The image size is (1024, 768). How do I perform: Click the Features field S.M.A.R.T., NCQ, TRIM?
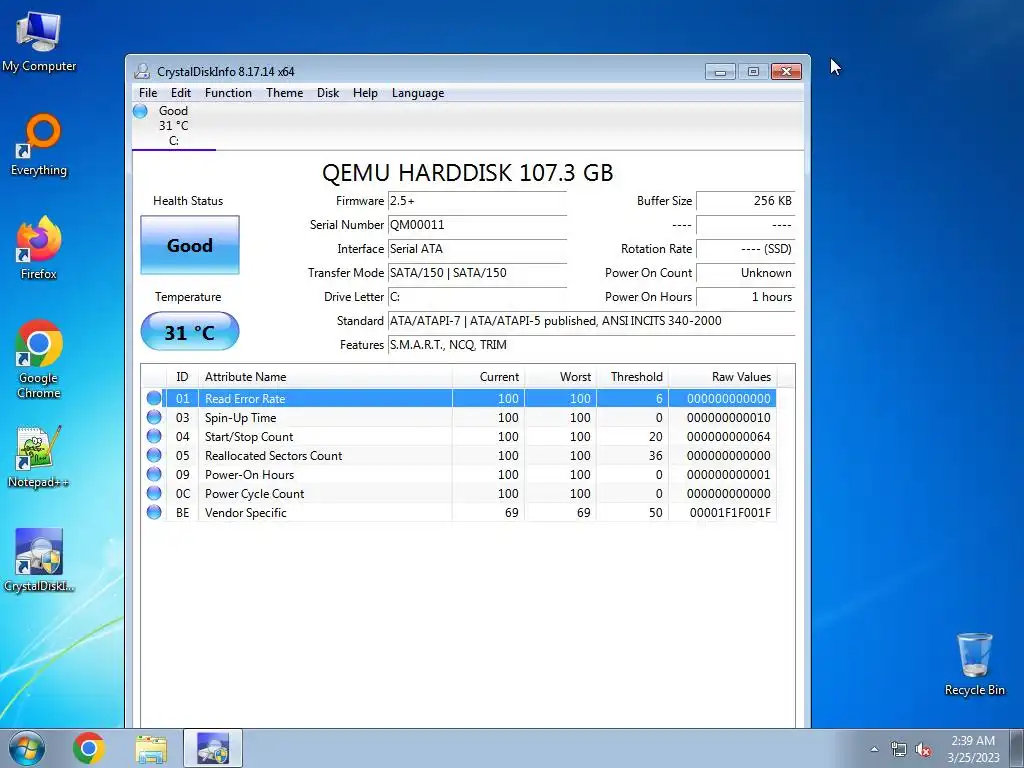(x=592, y=345)
